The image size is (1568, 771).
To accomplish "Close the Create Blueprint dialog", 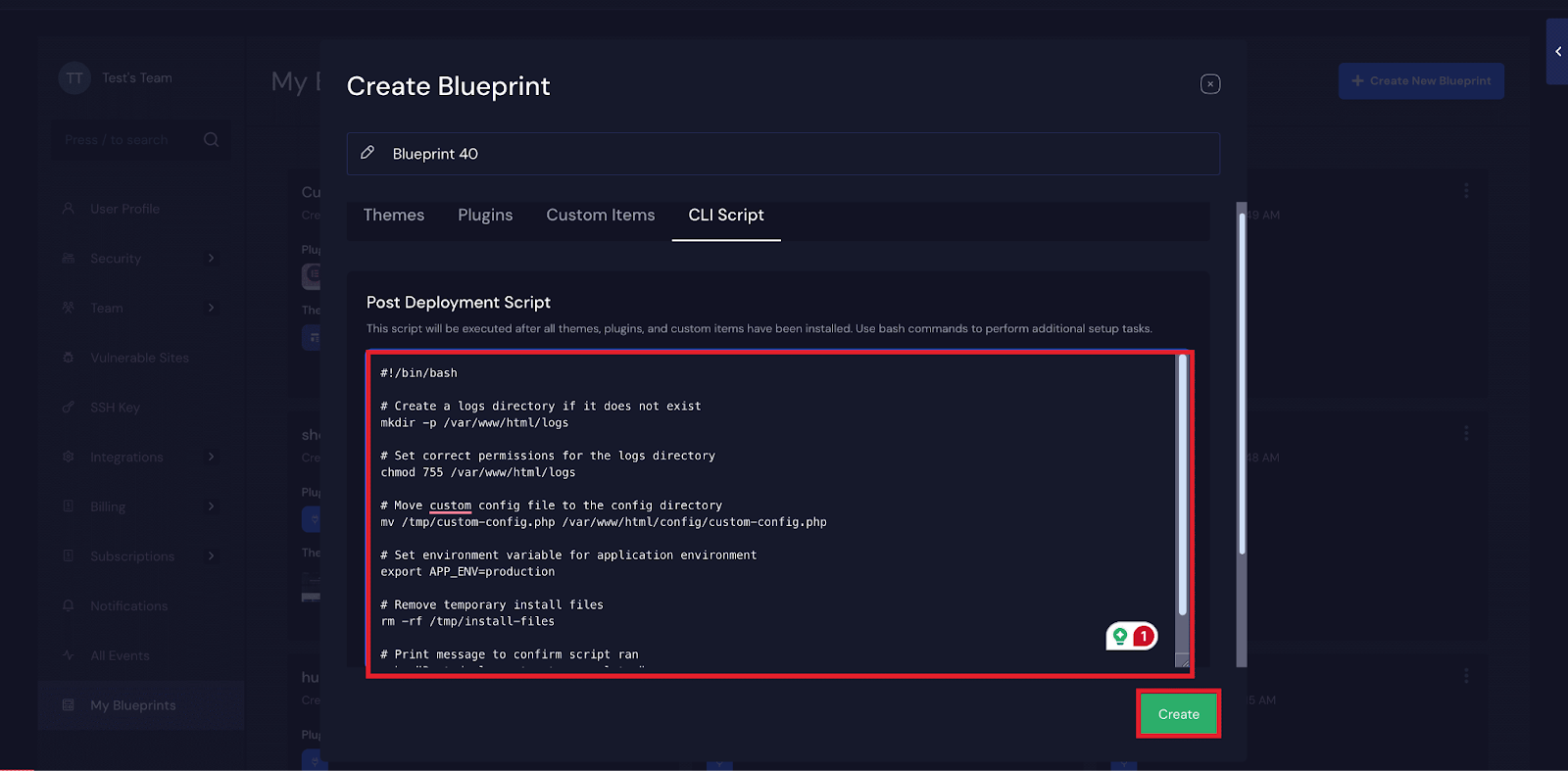I will tap(1210, 84).
